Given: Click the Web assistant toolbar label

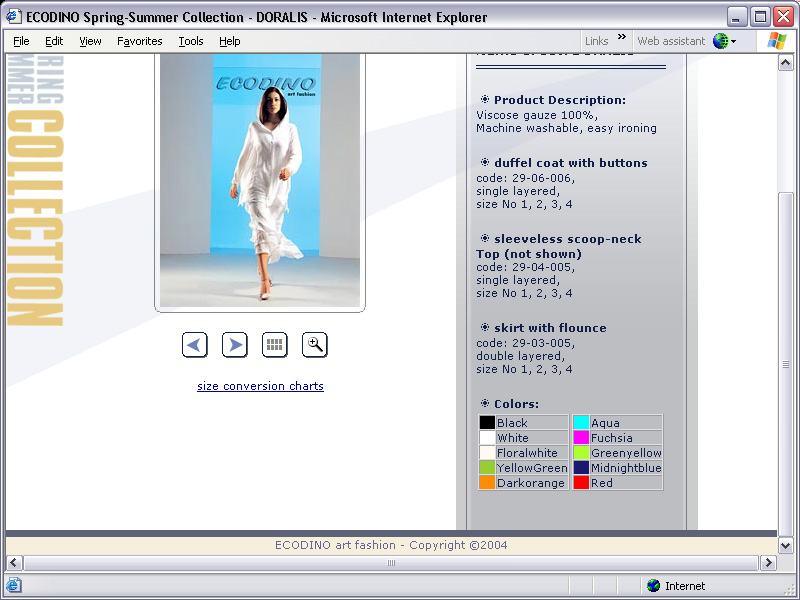Looking at the screenshot, I should [x=671, y=41].
